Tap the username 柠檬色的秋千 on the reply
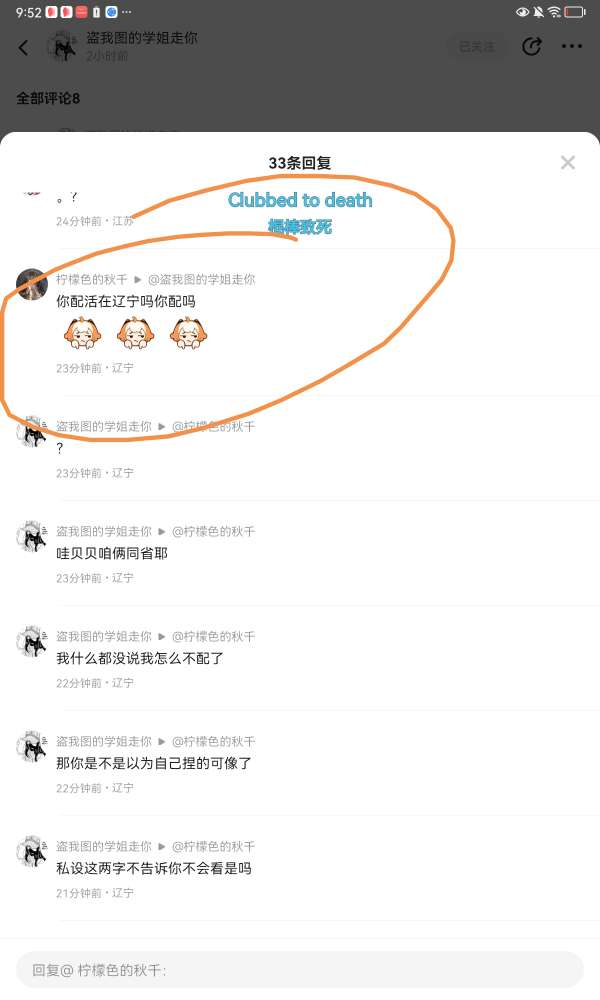This screenshot has width=600, height=1000. pos(92,279)
